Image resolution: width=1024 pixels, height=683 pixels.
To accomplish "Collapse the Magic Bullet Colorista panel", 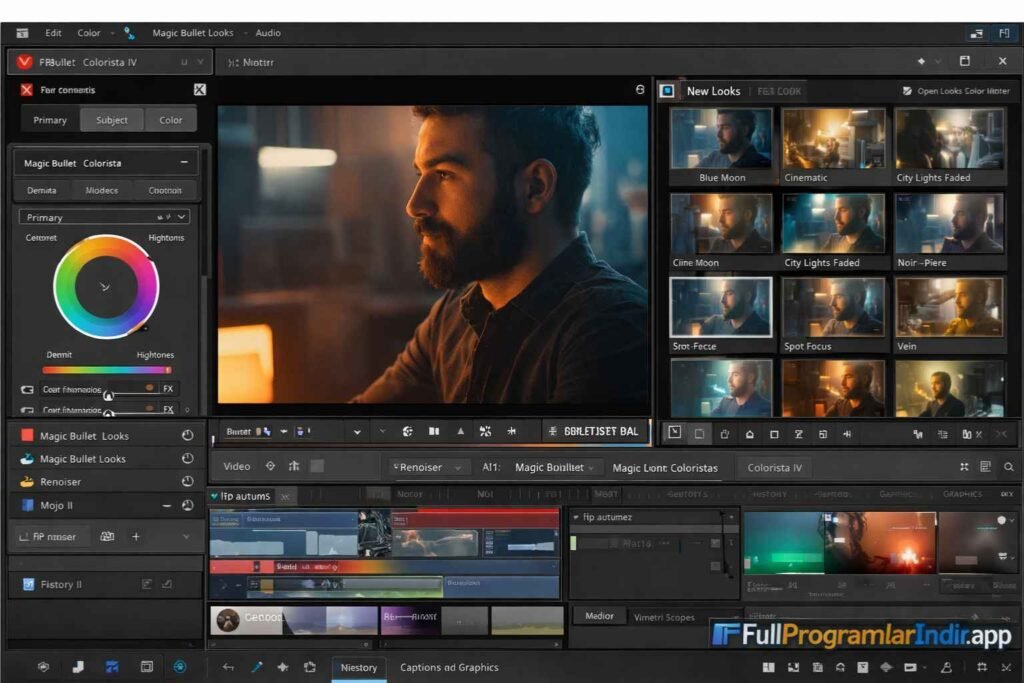I will click(x=185, y=162).
